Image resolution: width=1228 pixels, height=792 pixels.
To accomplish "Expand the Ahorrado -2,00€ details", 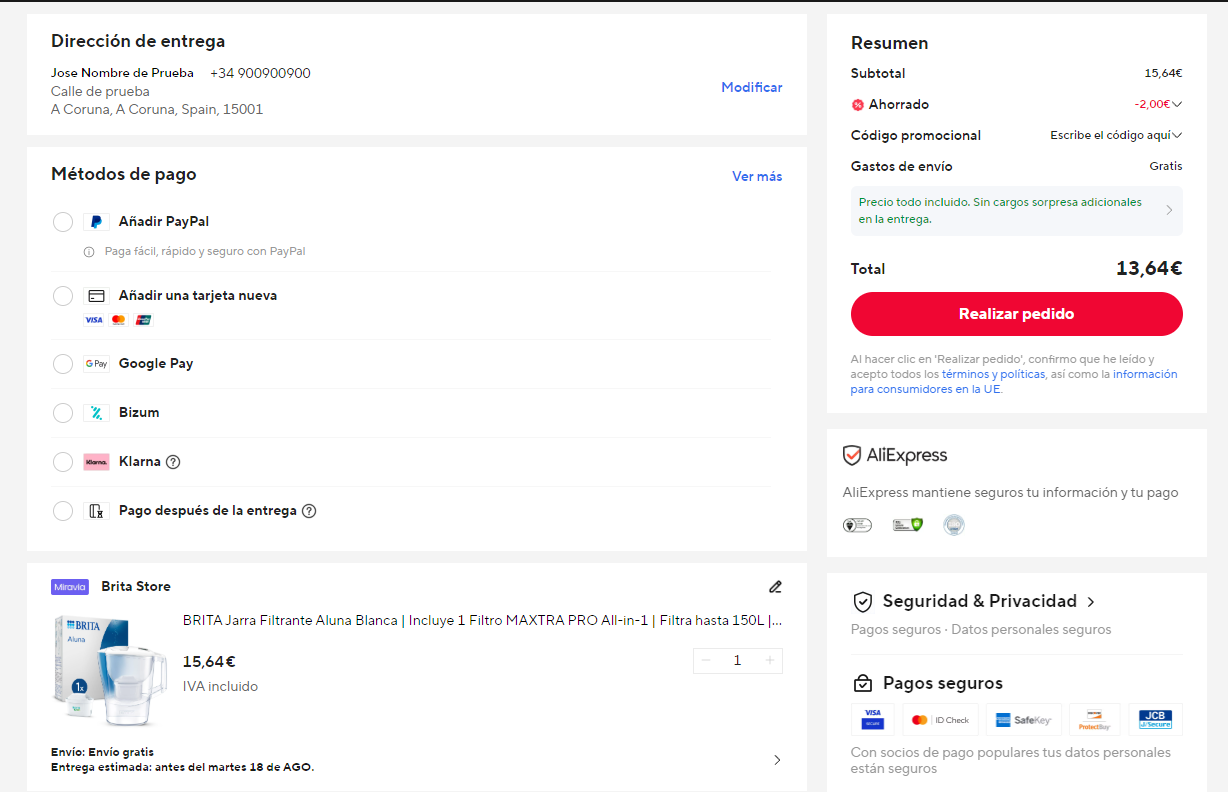I will coord(1177,104).
